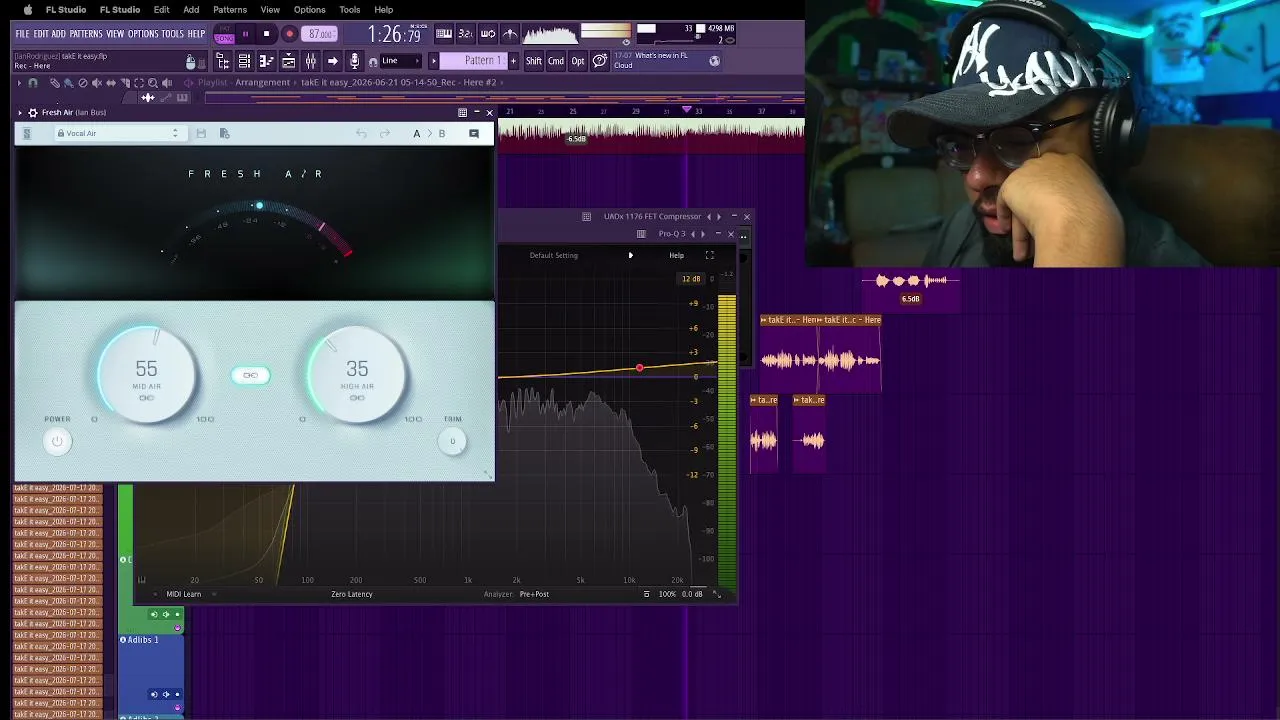Open Pro-Q 3 Default Setting preset menu

(x=554, y=255)
